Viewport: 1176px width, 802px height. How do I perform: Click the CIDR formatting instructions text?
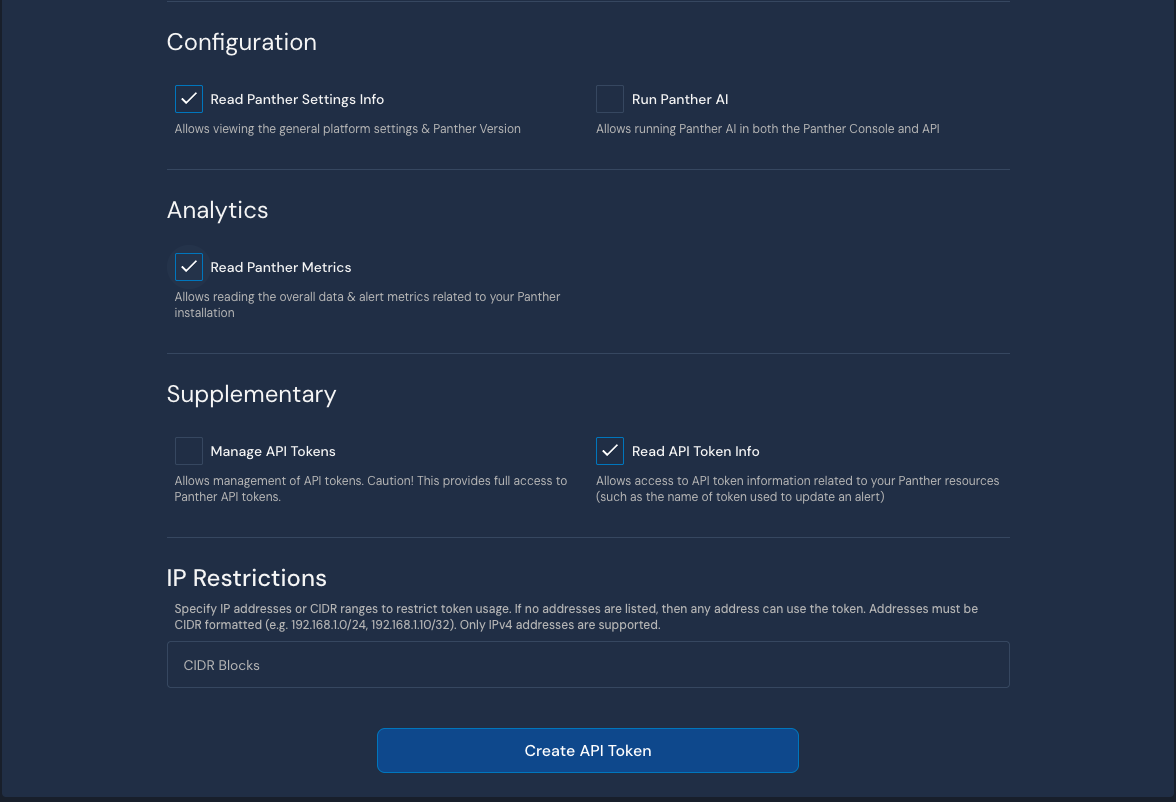[x=576, y=616]
